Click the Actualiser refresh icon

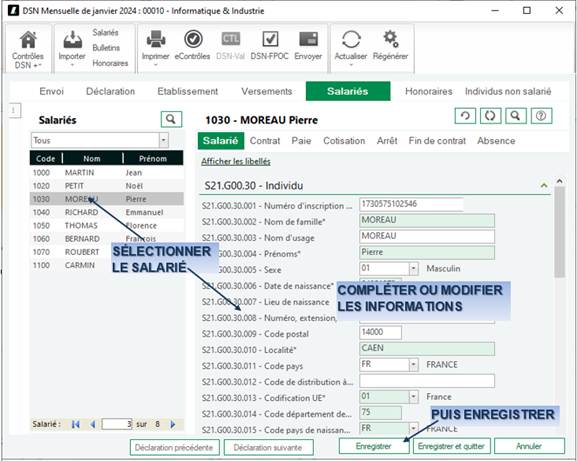point(351,39)
